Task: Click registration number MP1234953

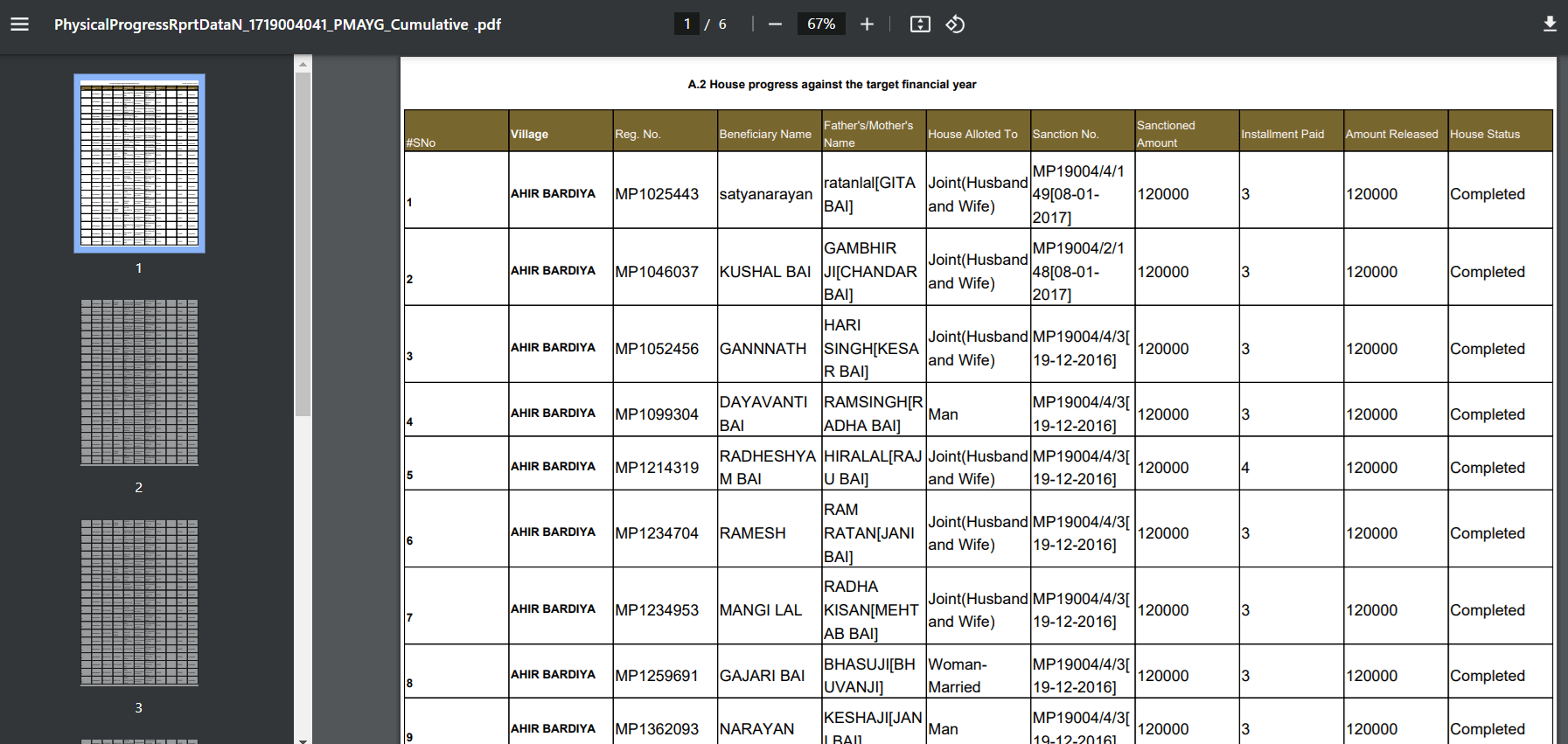Action: (657, 610)
